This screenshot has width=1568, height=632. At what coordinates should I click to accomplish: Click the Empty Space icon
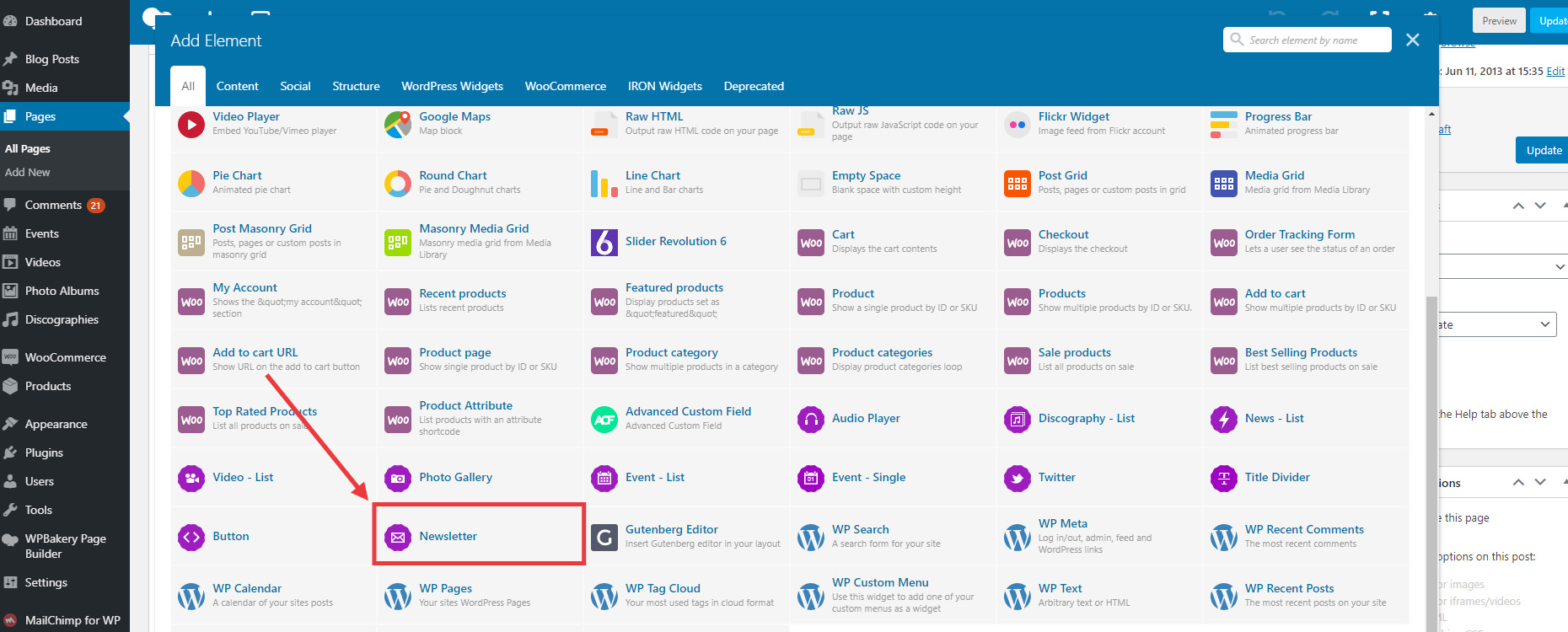[x=811, y=184]
